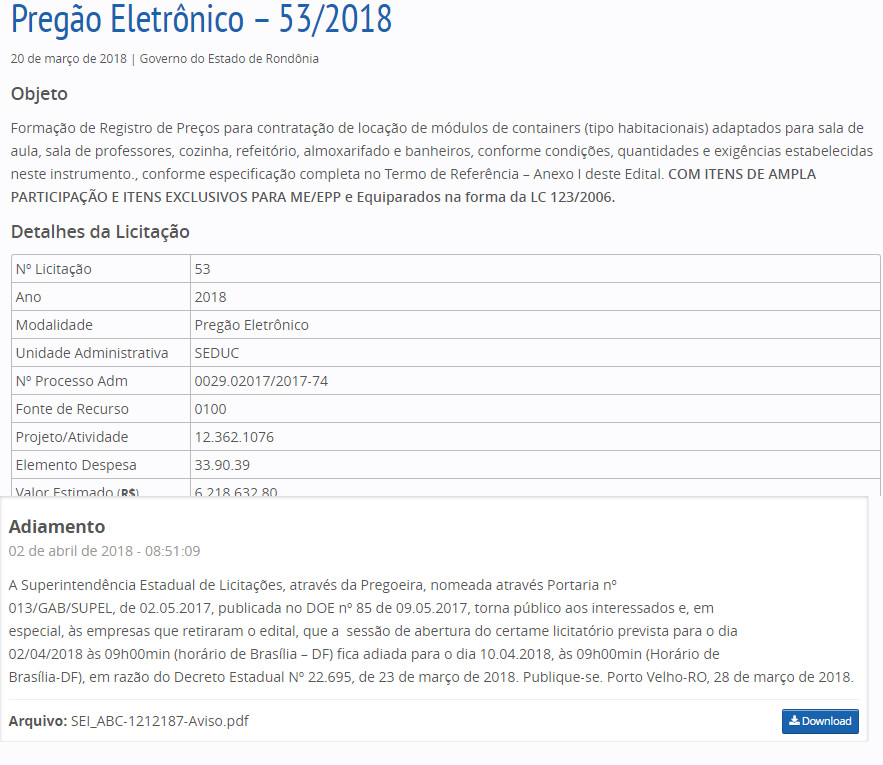Click the file name SEI_ABC-1212187-Aviso.pdf
The image size is (883, 765).
click(159, 721)
